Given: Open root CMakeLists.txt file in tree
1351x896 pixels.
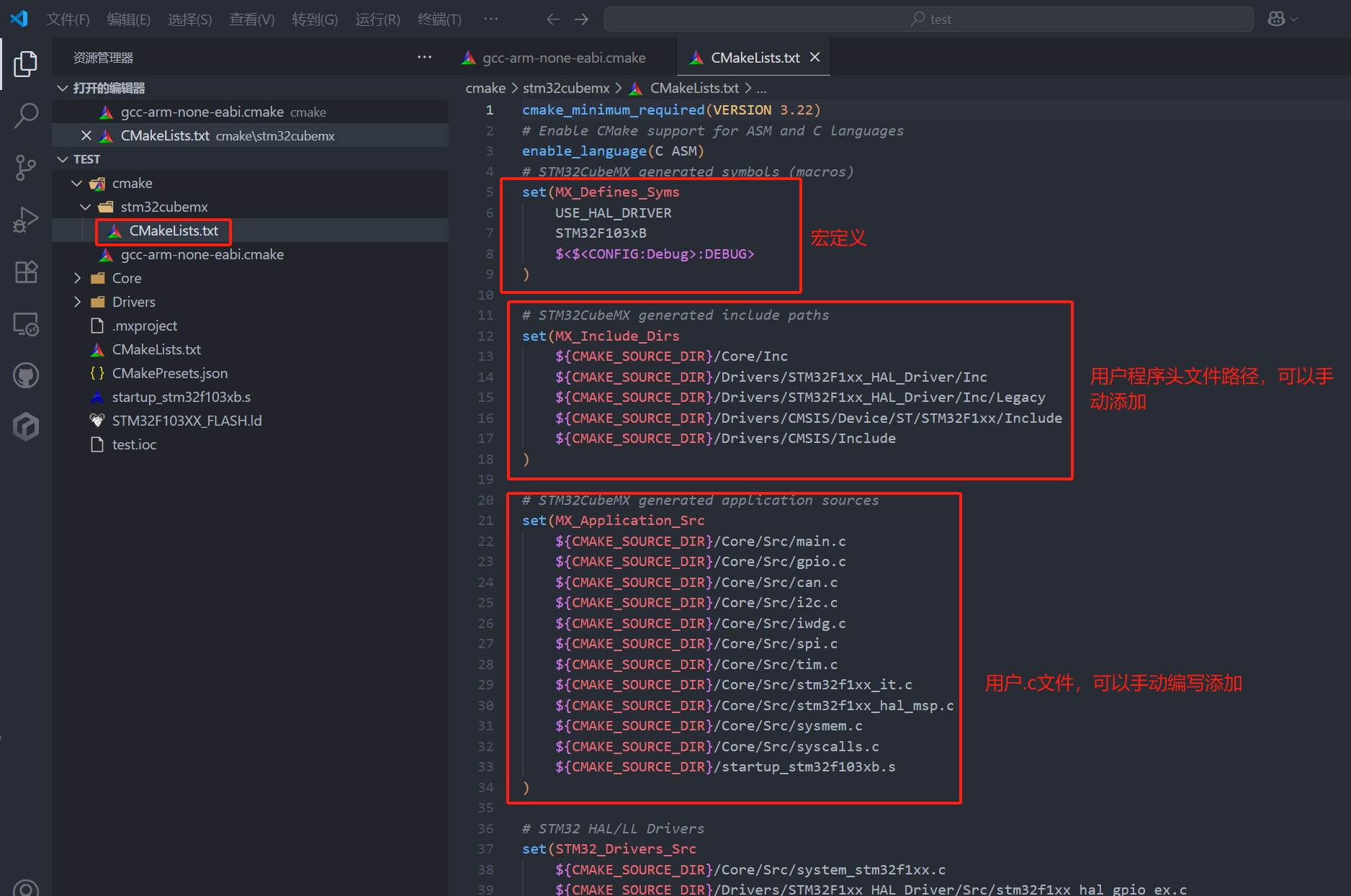Looking at the screenshot, I should (x=251, y=349).
